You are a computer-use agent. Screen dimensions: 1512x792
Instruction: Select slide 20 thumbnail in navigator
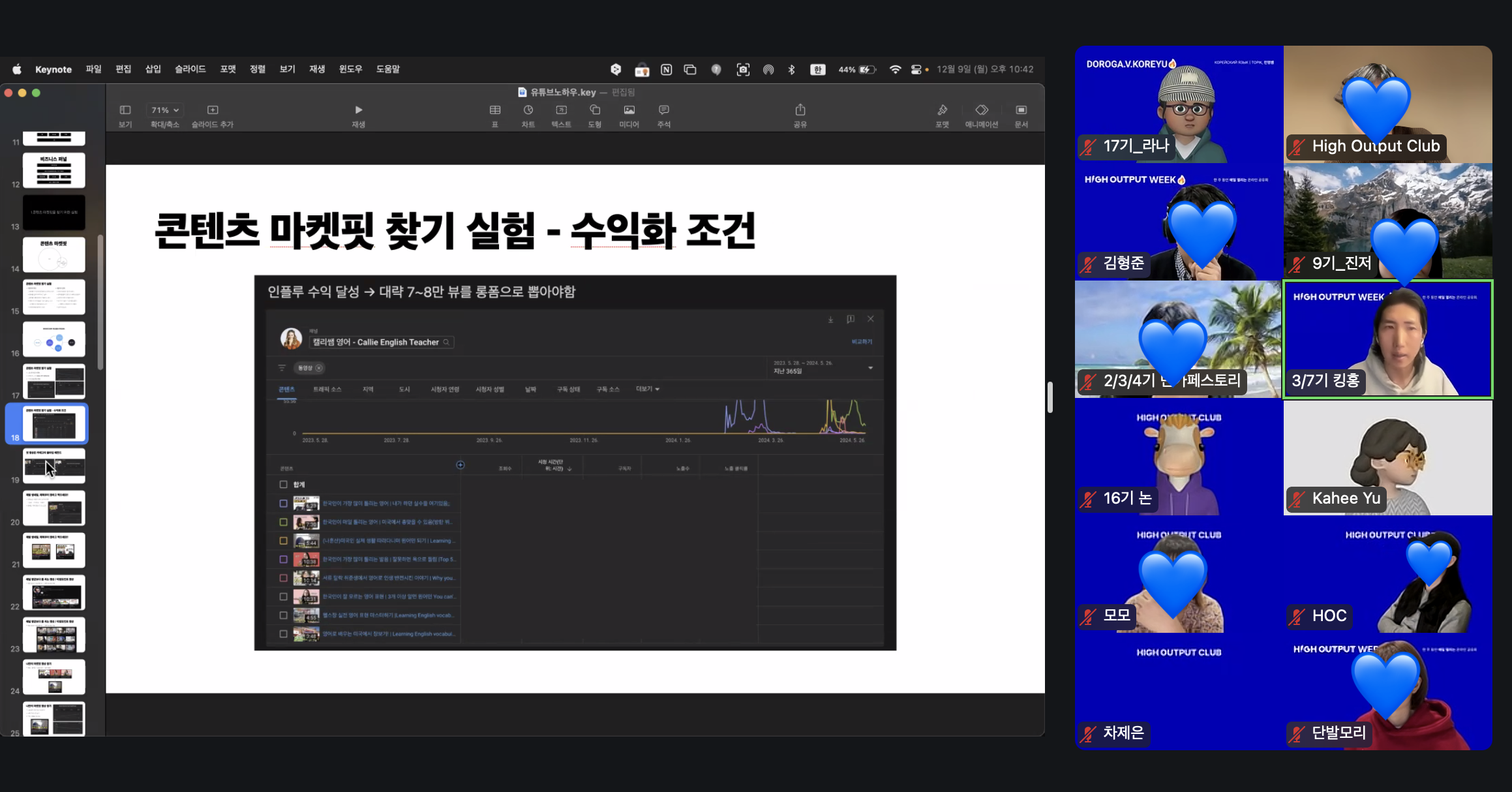click(54, 508)
